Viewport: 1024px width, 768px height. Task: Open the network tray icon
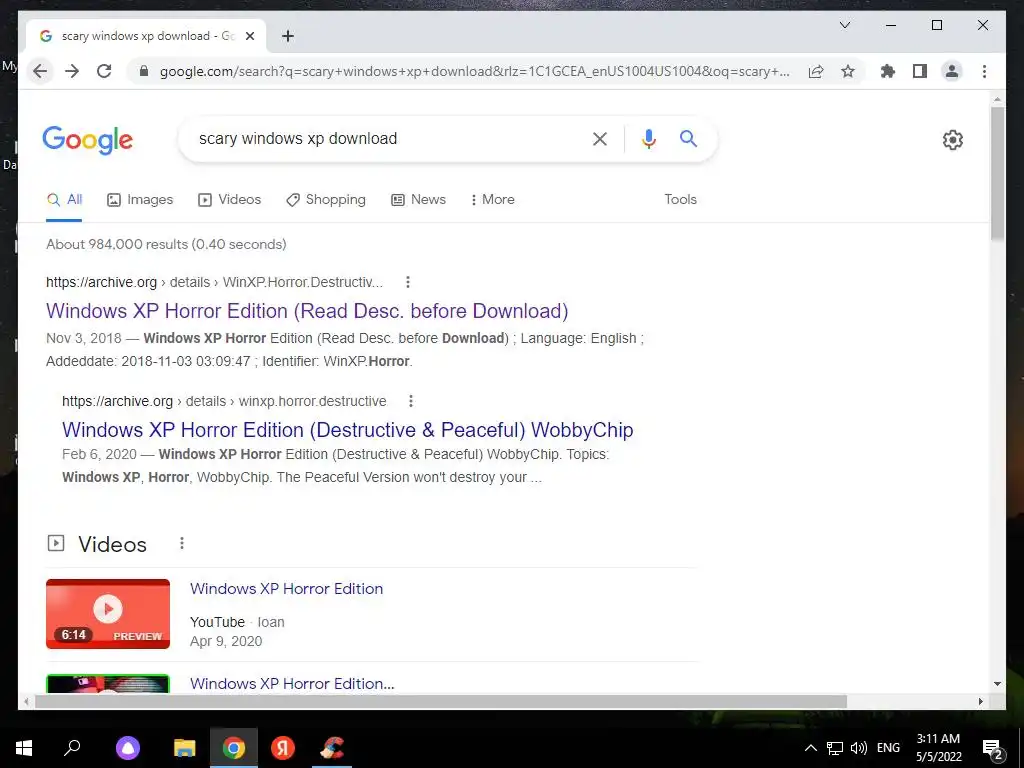click(835, 748)
